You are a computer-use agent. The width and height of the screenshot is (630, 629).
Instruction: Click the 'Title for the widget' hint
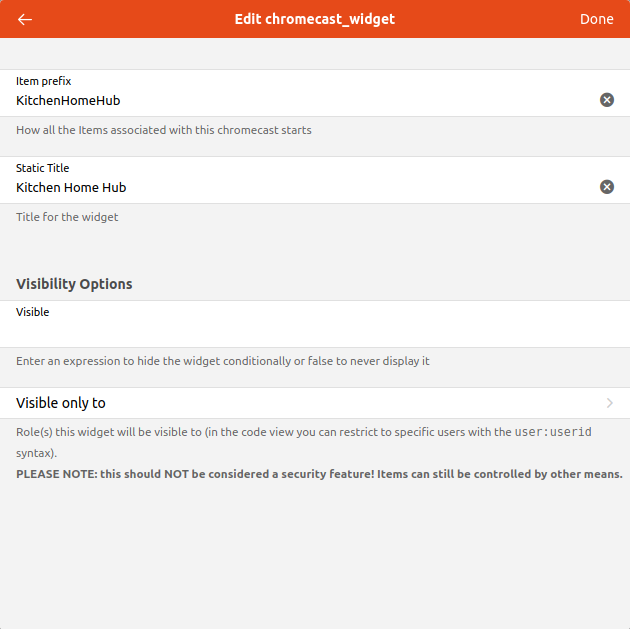[x=67, y=217]
